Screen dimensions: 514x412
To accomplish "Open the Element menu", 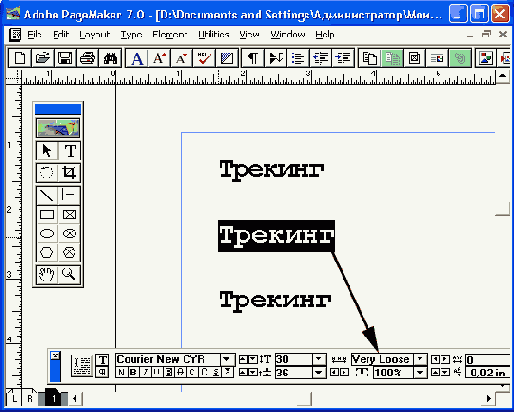I will coord(170,34).
